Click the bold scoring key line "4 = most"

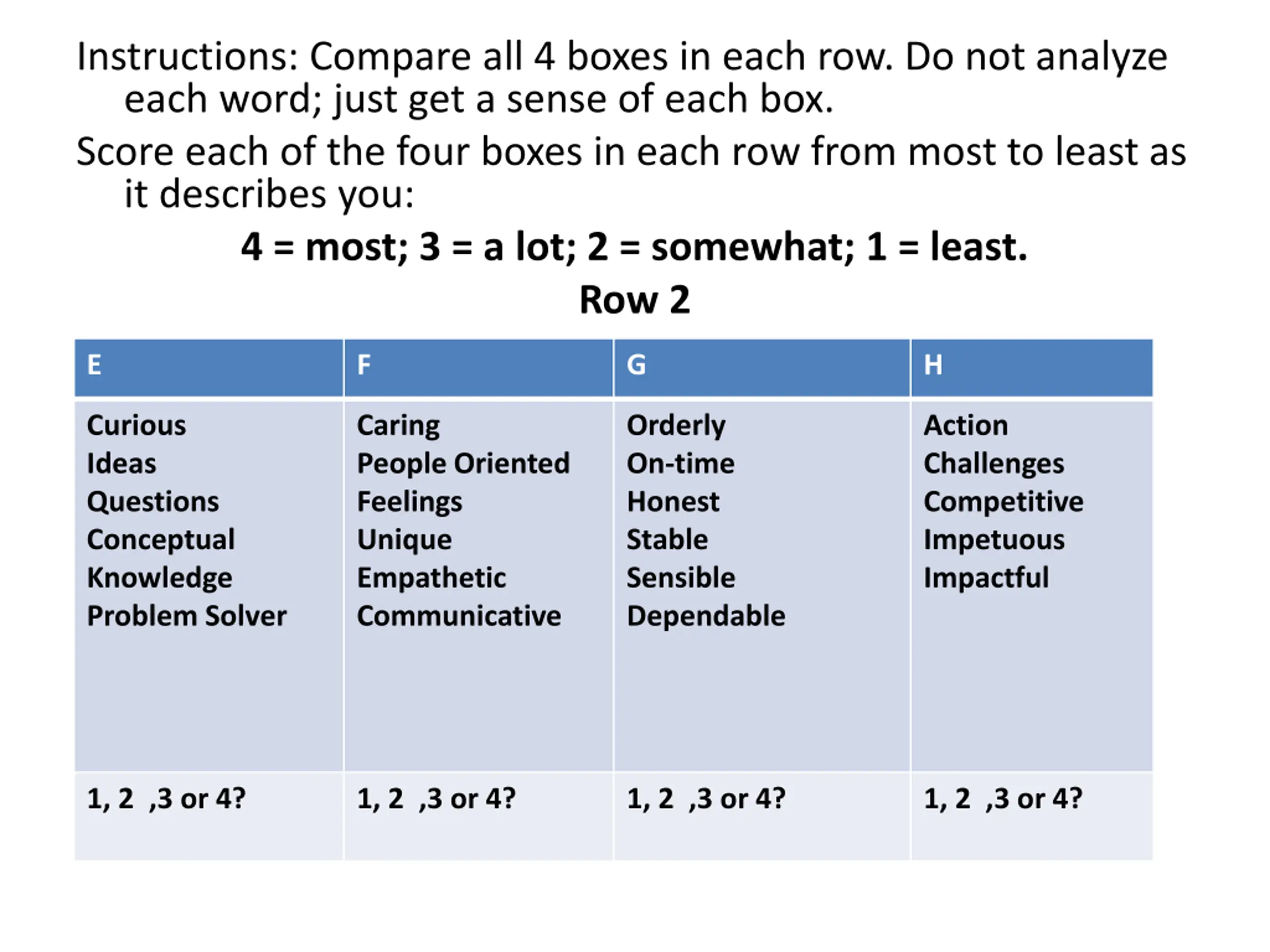click(634, 247)
